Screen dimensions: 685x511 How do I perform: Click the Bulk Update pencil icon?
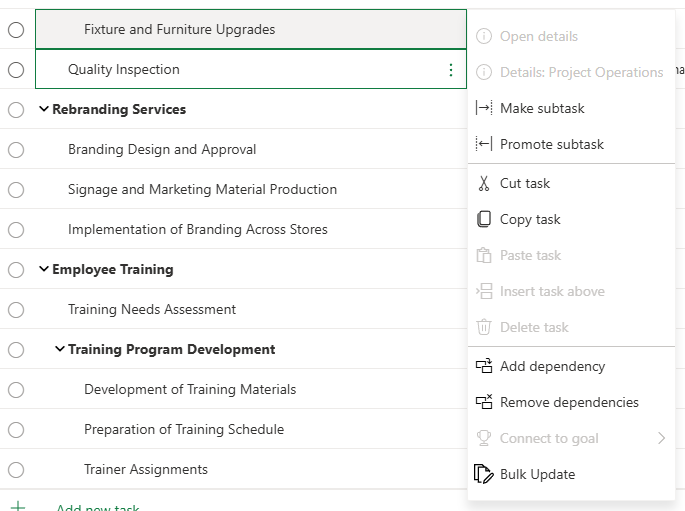tap(484, 474)
